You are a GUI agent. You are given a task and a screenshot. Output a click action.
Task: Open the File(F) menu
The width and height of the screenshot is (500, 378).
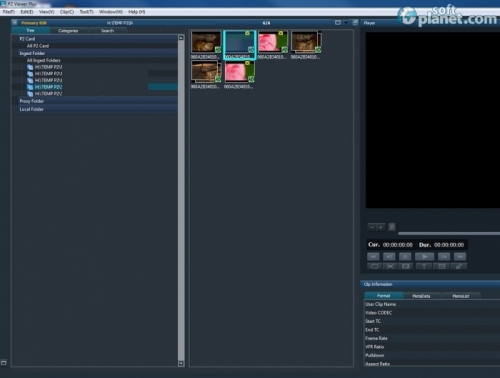(9, 12)
